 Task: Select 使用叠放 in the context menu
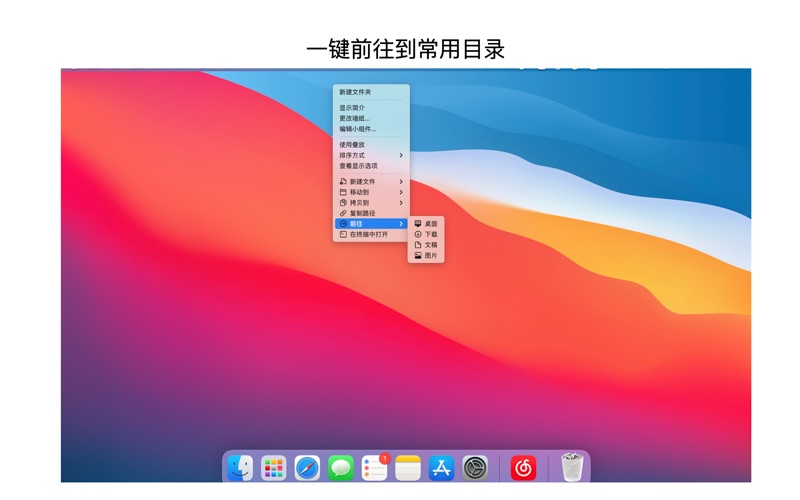click(371, 145)
